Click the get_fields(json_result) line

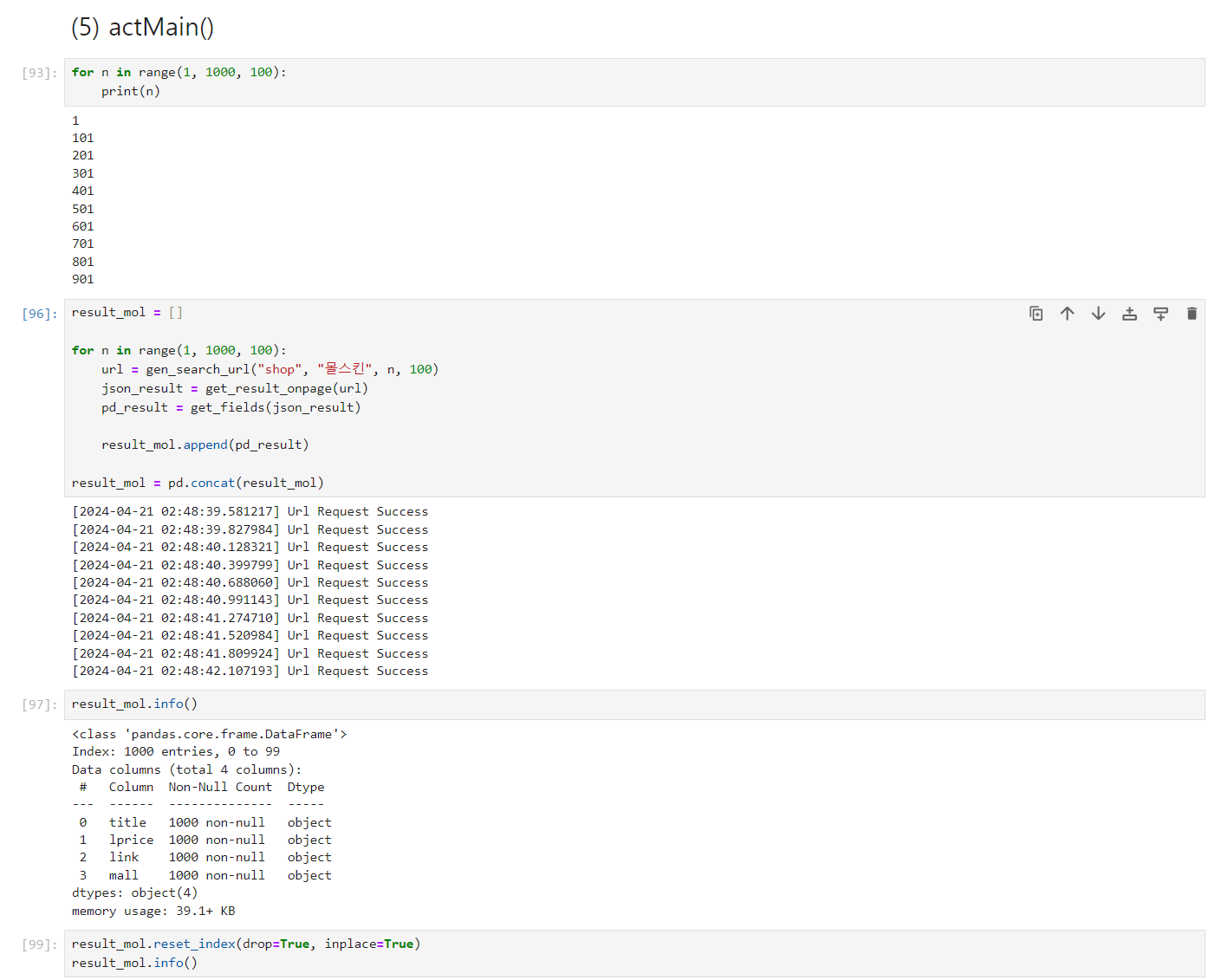pos(231,407)
